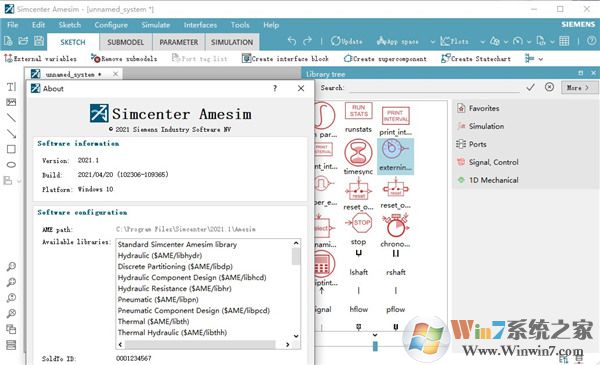600x365 pixels.
Task: Expand the Plots dropdown arrow
Action: [482, 41]
